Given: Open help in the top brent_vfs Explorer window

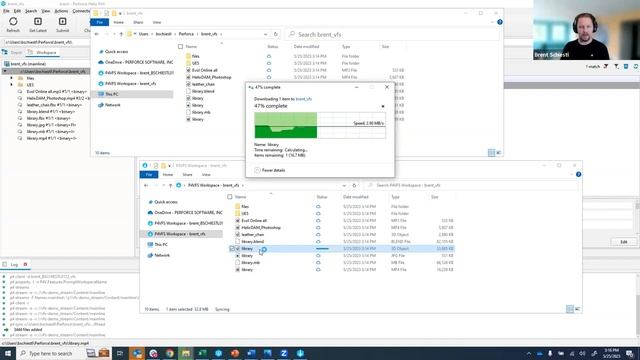Looking at the screenshot, I should (500, 22).
